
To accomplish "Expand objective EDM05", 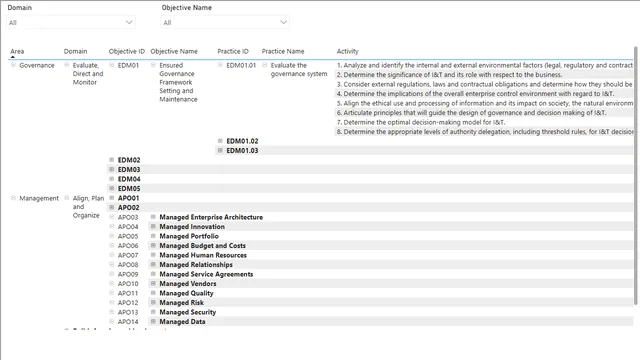I will pyautogui.click(x=111, y=188).
